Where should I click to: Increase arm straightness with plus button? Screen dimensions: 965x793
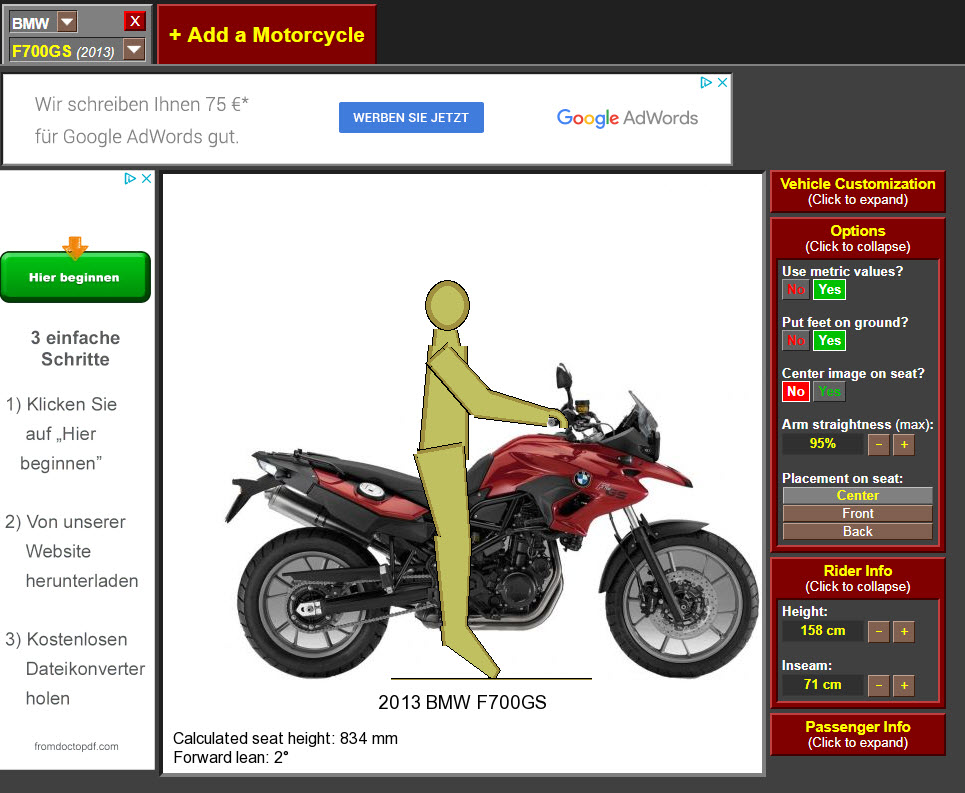[x=903, y=444]
